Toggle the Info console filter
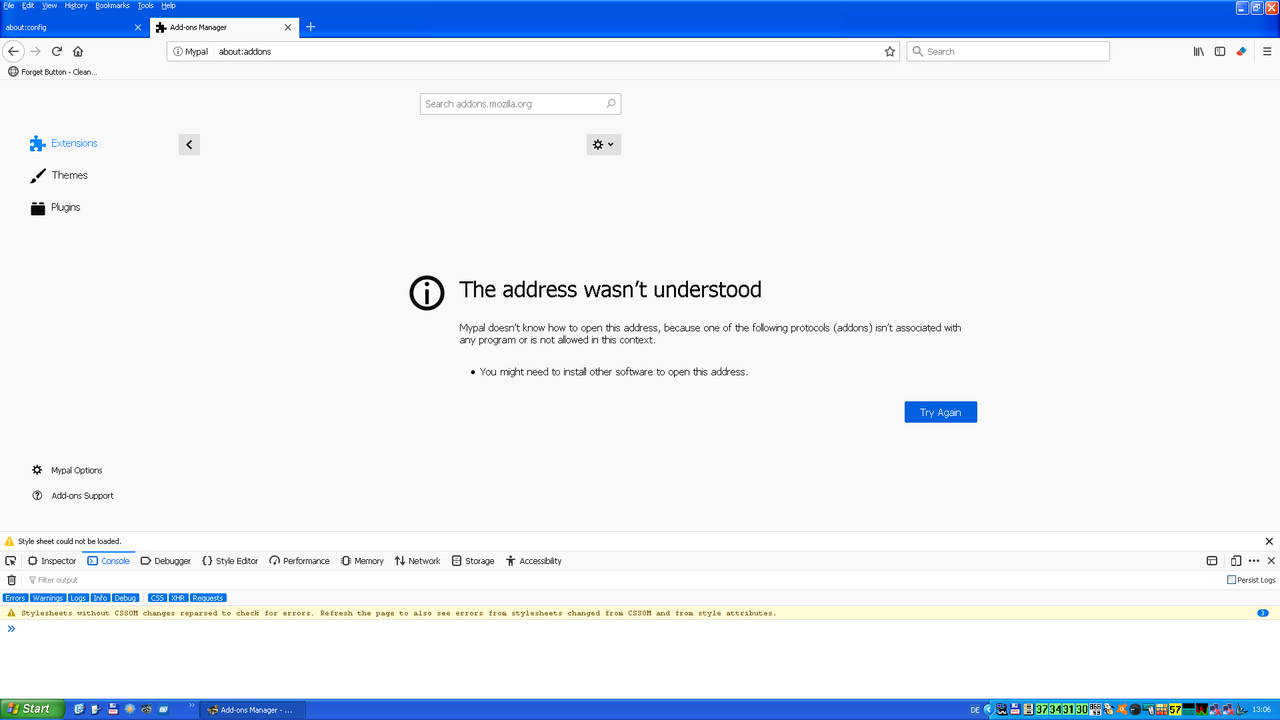Screen dimensions: 1280x720 pos(100,598)
